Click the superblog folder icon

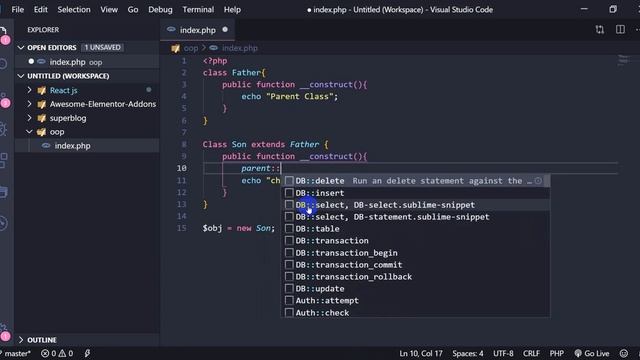[41, 118]
